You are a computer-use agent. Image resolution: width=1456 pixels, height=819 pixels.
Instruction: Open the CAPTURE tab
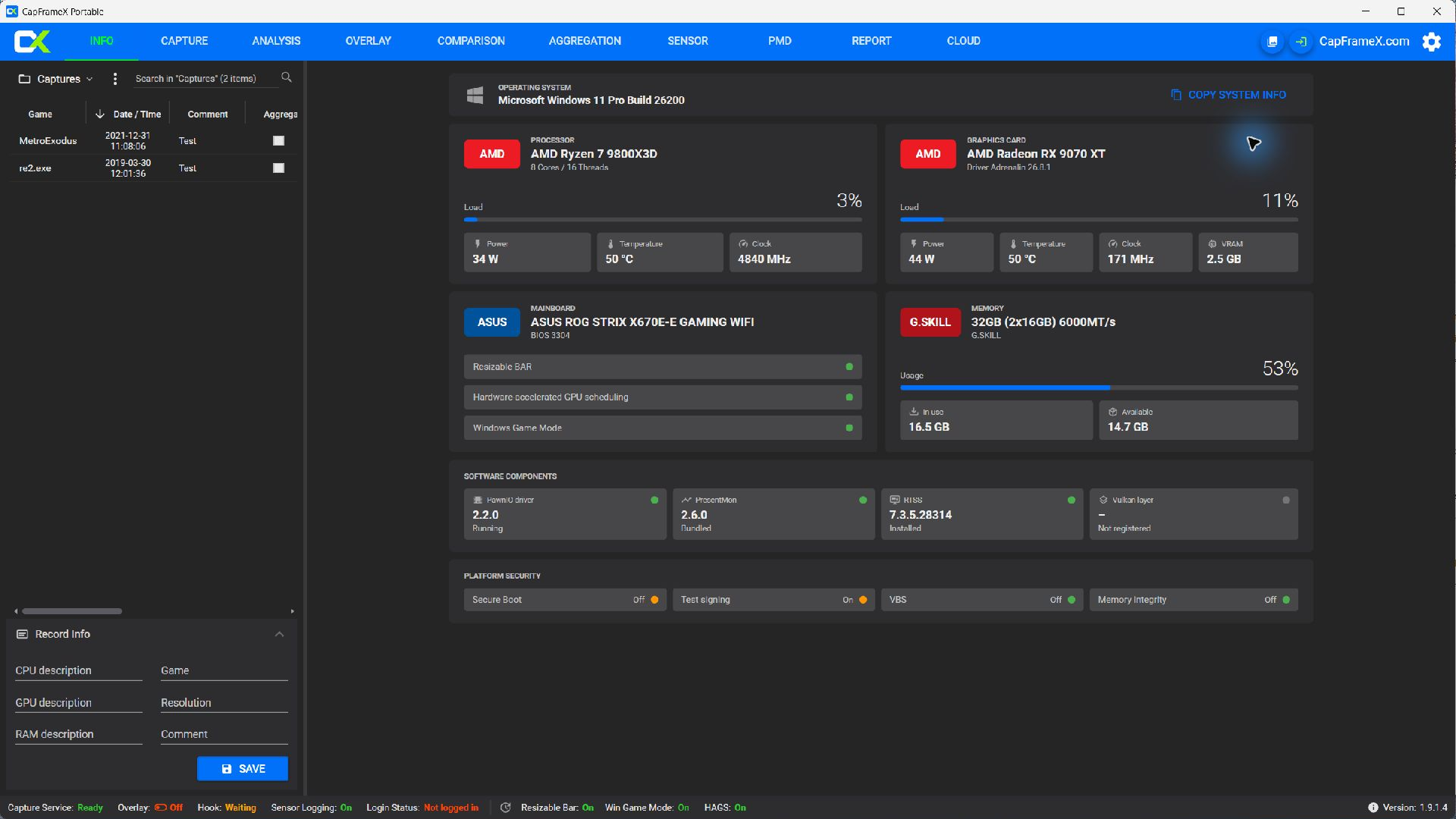(x=184, y=41)
